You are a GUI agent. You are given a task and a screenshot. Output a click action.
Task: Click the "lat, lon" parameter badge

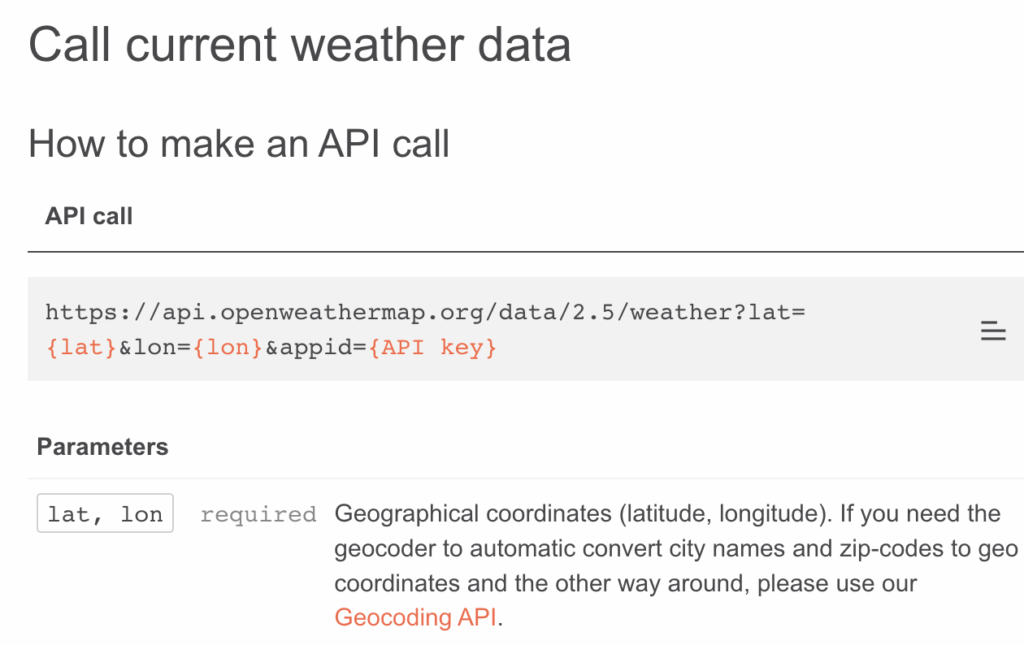tap(105, 514)
